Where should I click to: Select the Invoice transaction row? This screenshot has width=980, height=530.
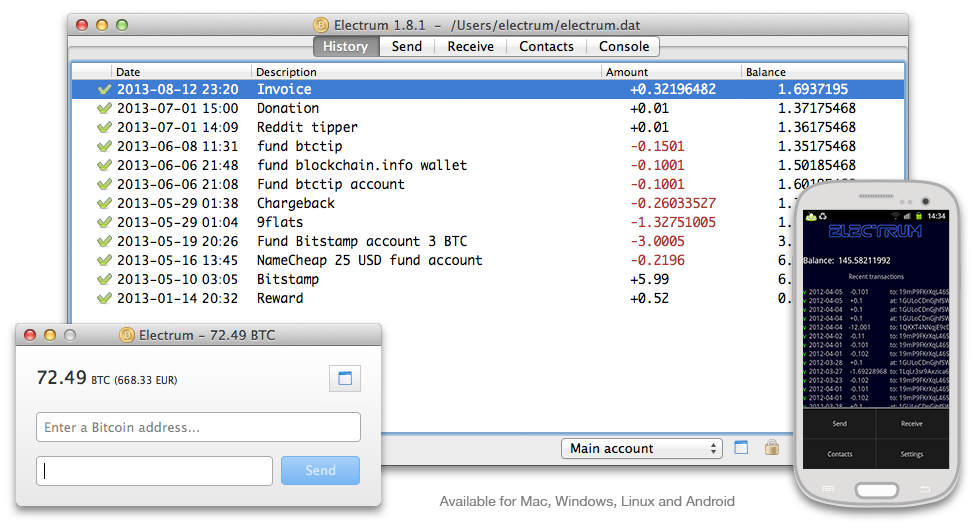click(488, 89)
